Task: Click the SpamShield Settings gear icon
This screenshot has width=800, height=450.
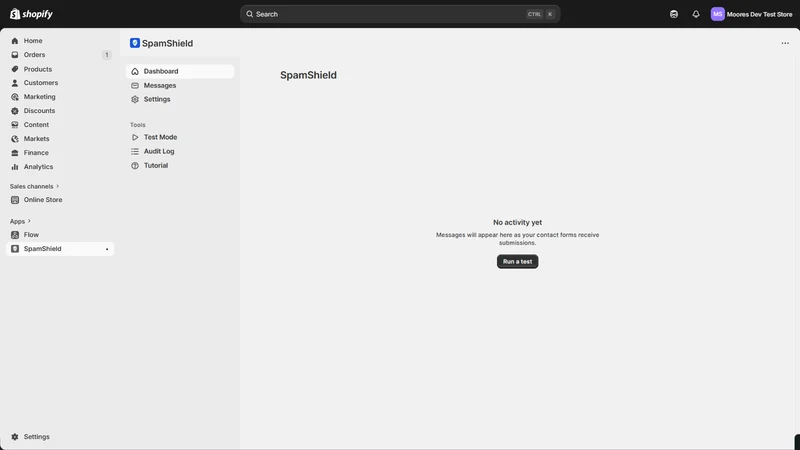Action: coord(135,99)
